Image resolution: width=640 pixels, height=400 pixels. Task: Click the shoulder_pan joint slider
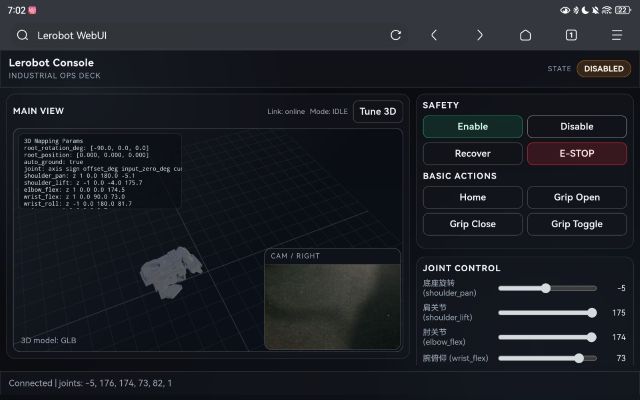coord(546,288)
